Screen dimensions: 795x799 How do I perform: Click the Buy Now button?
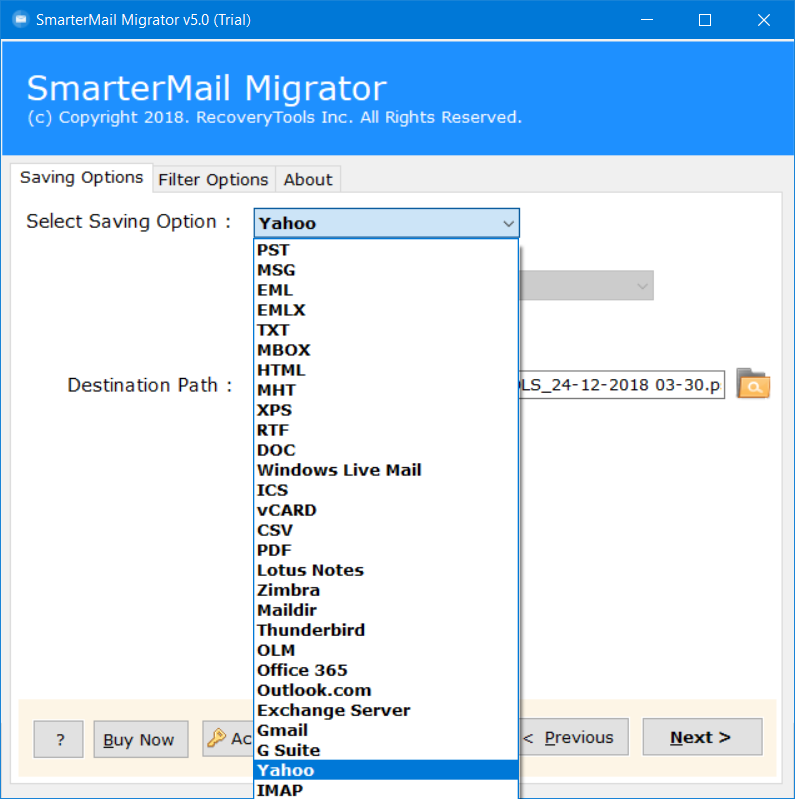(x=141, y=739)
